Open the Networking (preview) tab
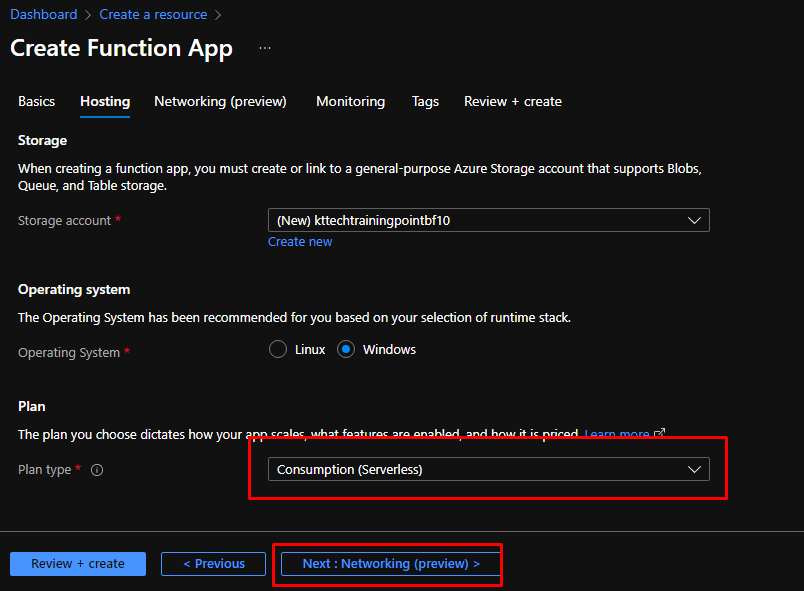Viewport: 804px width, 591px height. tap(220, 102)
